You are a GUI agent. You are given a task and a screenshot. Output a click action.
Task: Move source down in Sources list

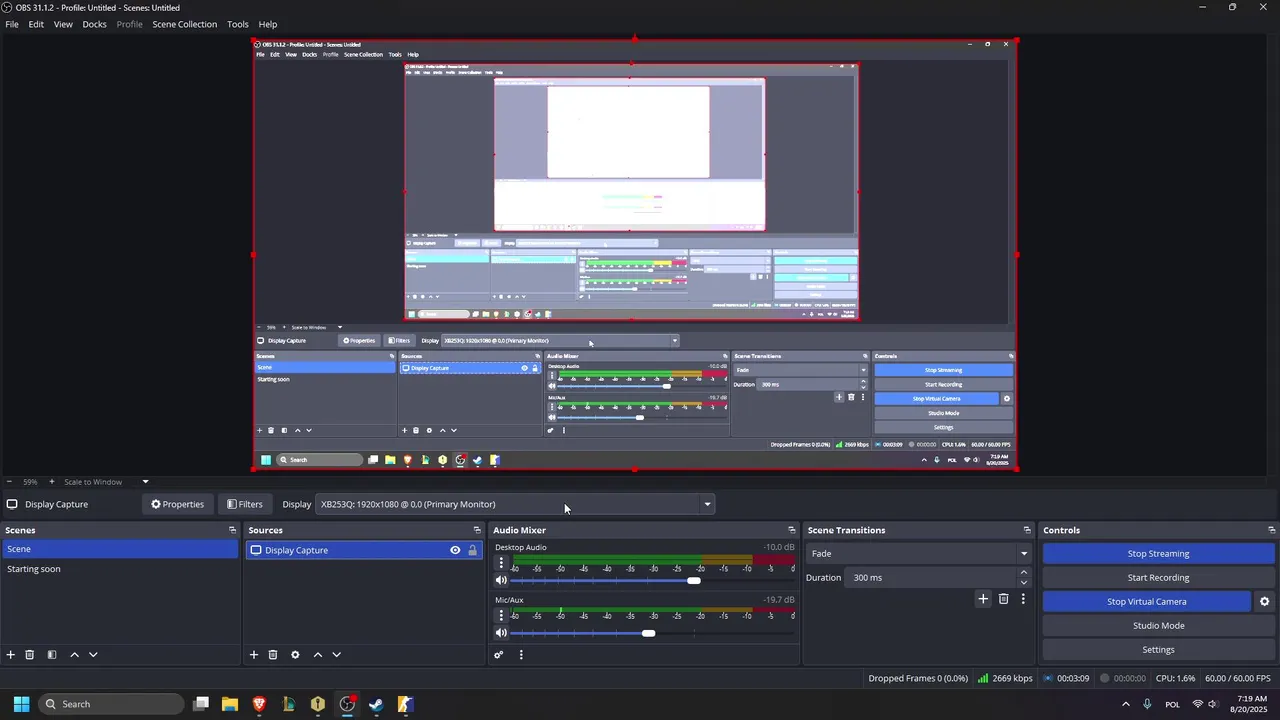[336, 655]
